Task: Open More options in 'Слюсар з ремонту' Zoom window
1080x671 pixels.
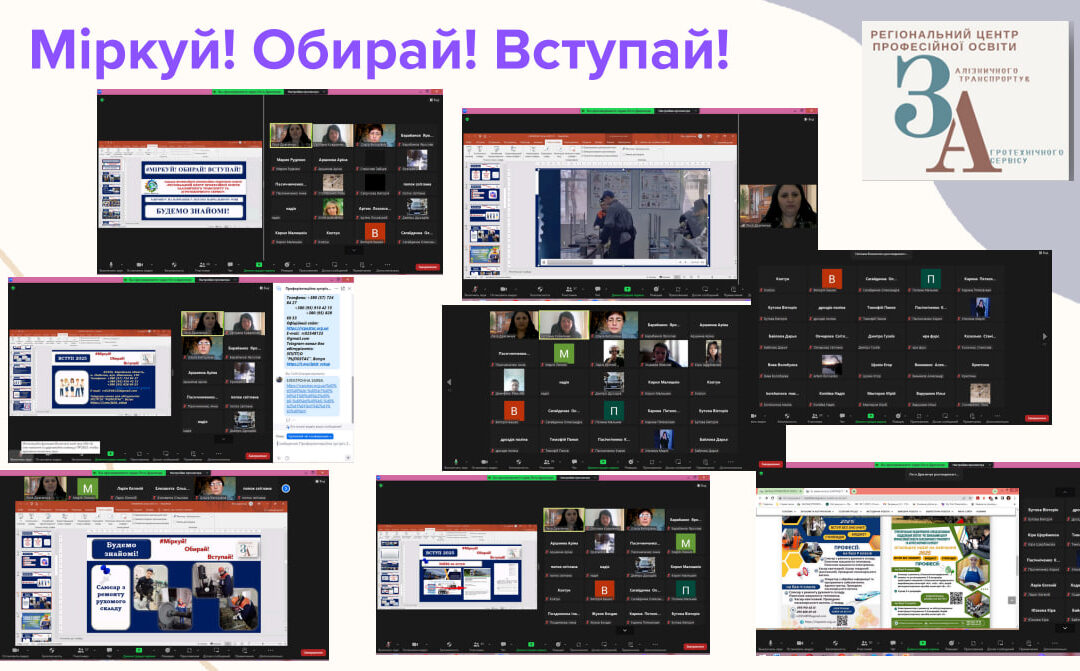Action: (x=271, y=650)
